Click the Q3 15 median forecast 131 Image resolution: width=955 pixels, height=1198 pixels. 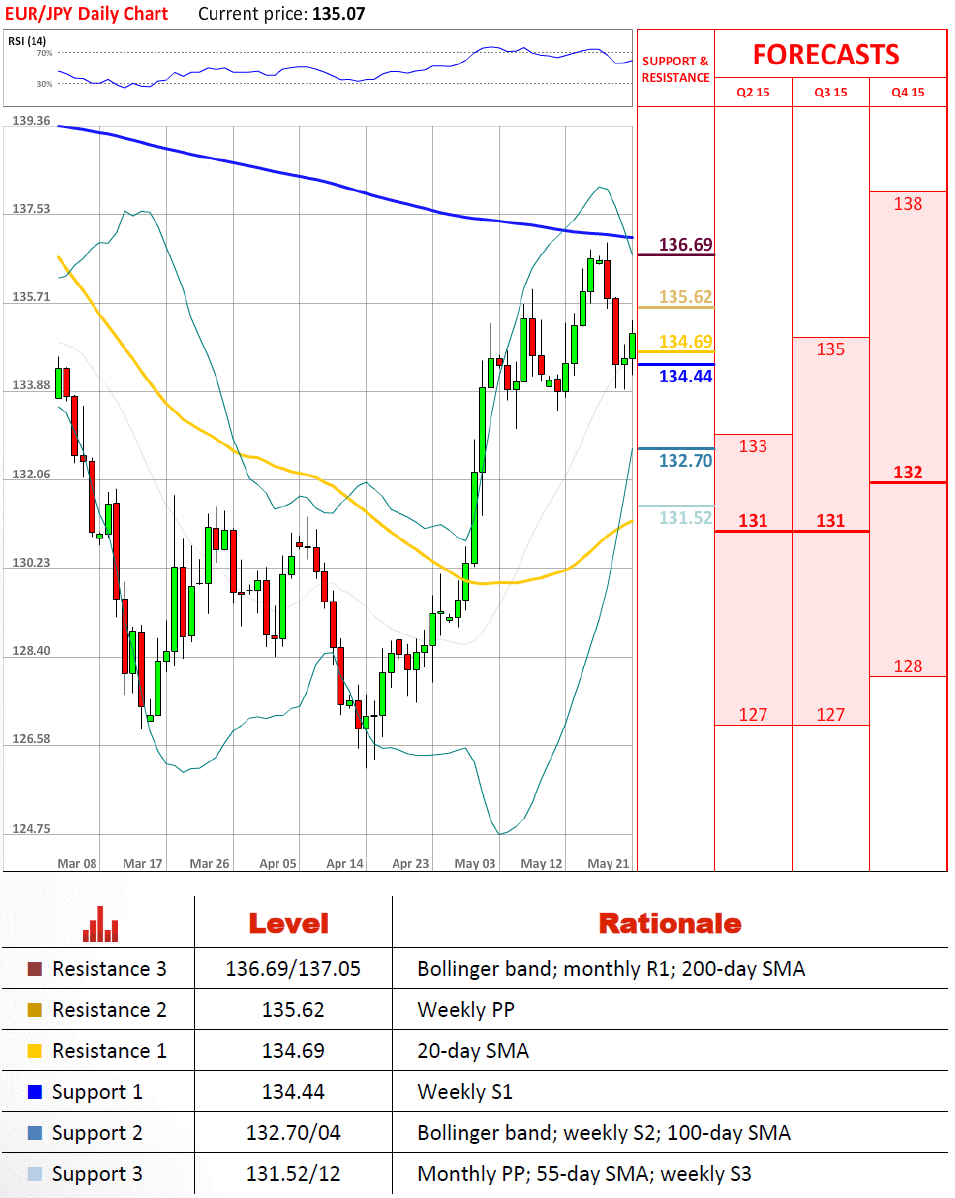point(830,521)
